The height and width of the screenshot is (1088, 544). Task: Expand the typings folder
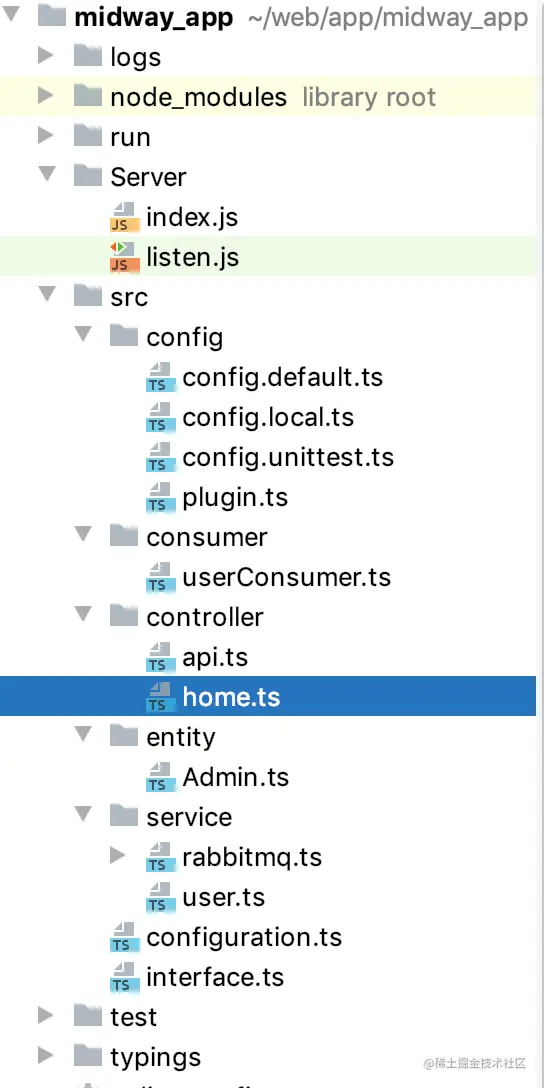pos(46,1055)
